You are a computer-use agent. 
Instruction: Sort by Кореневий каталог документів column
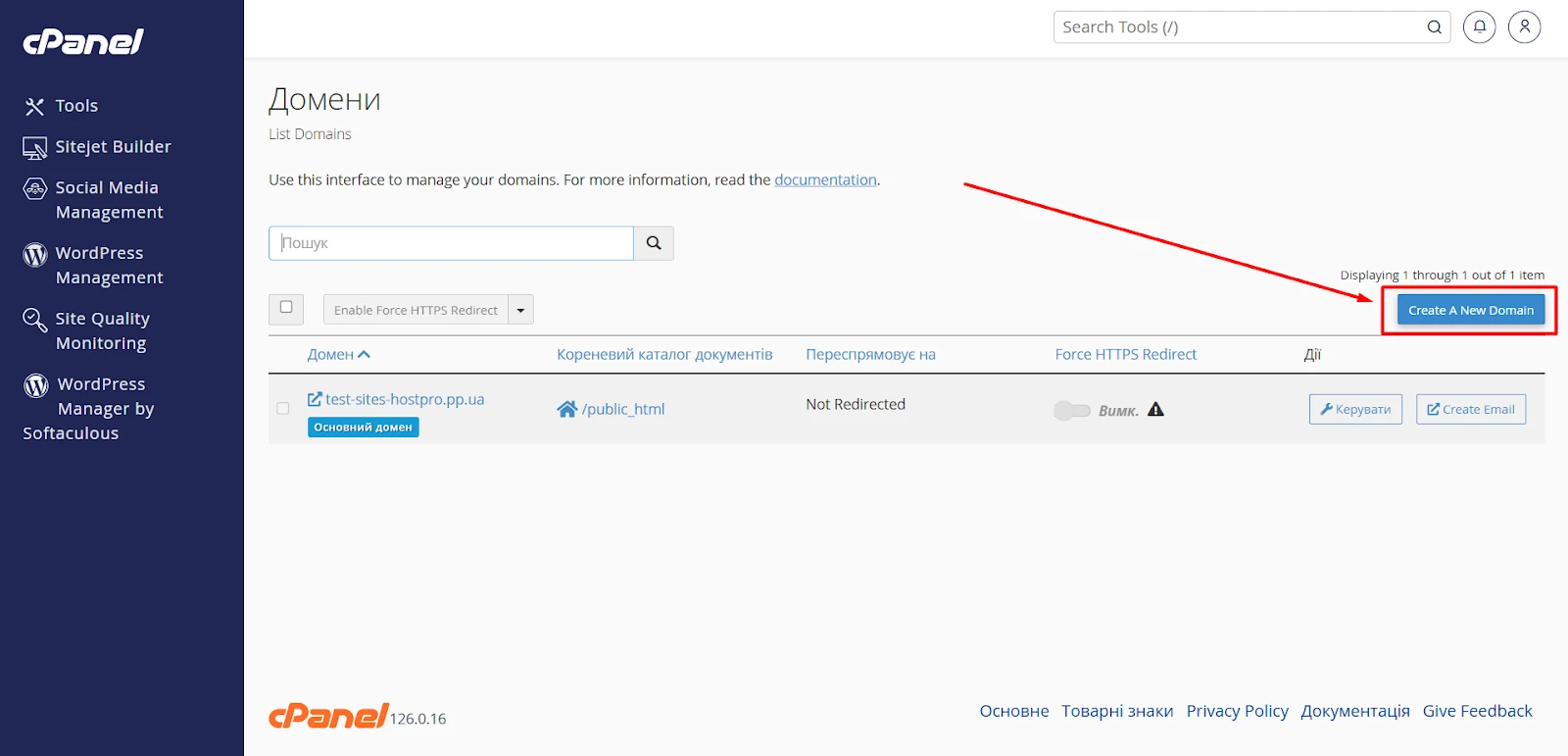coord(664,355)
